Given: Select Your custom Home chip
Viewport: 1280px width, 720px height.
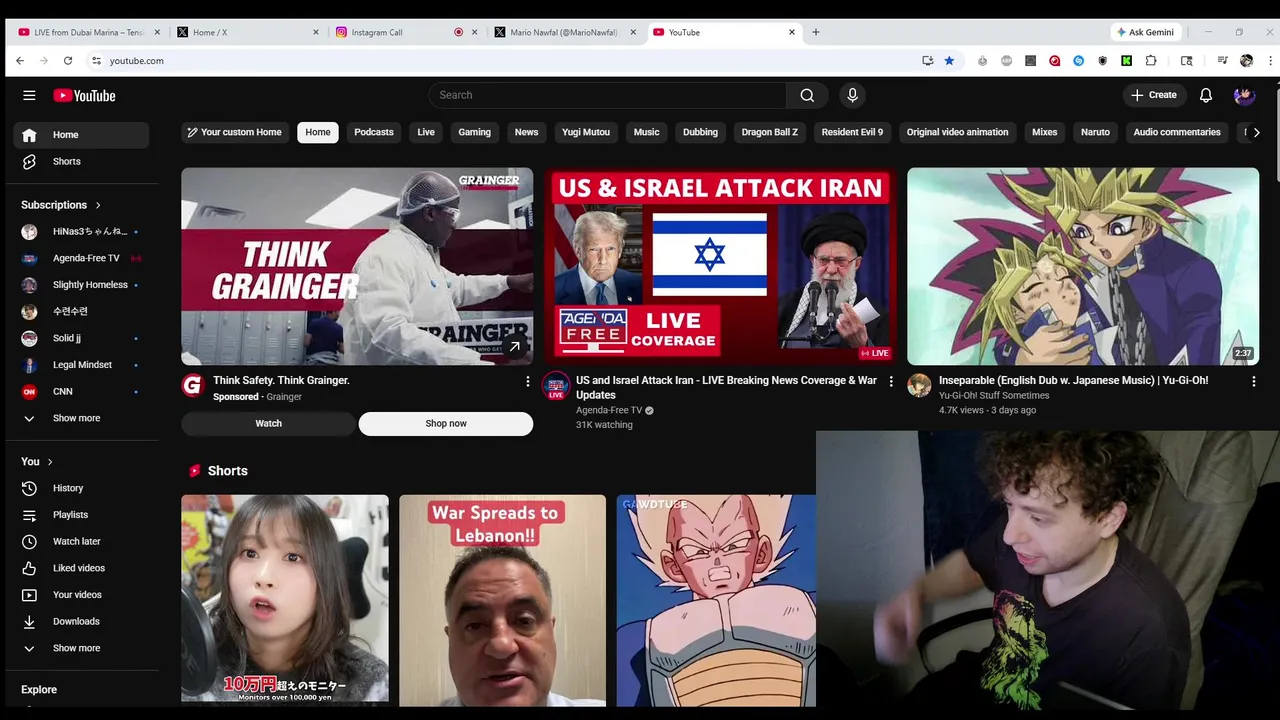Looking at the screenshot, I should click(x=234, y=132).
